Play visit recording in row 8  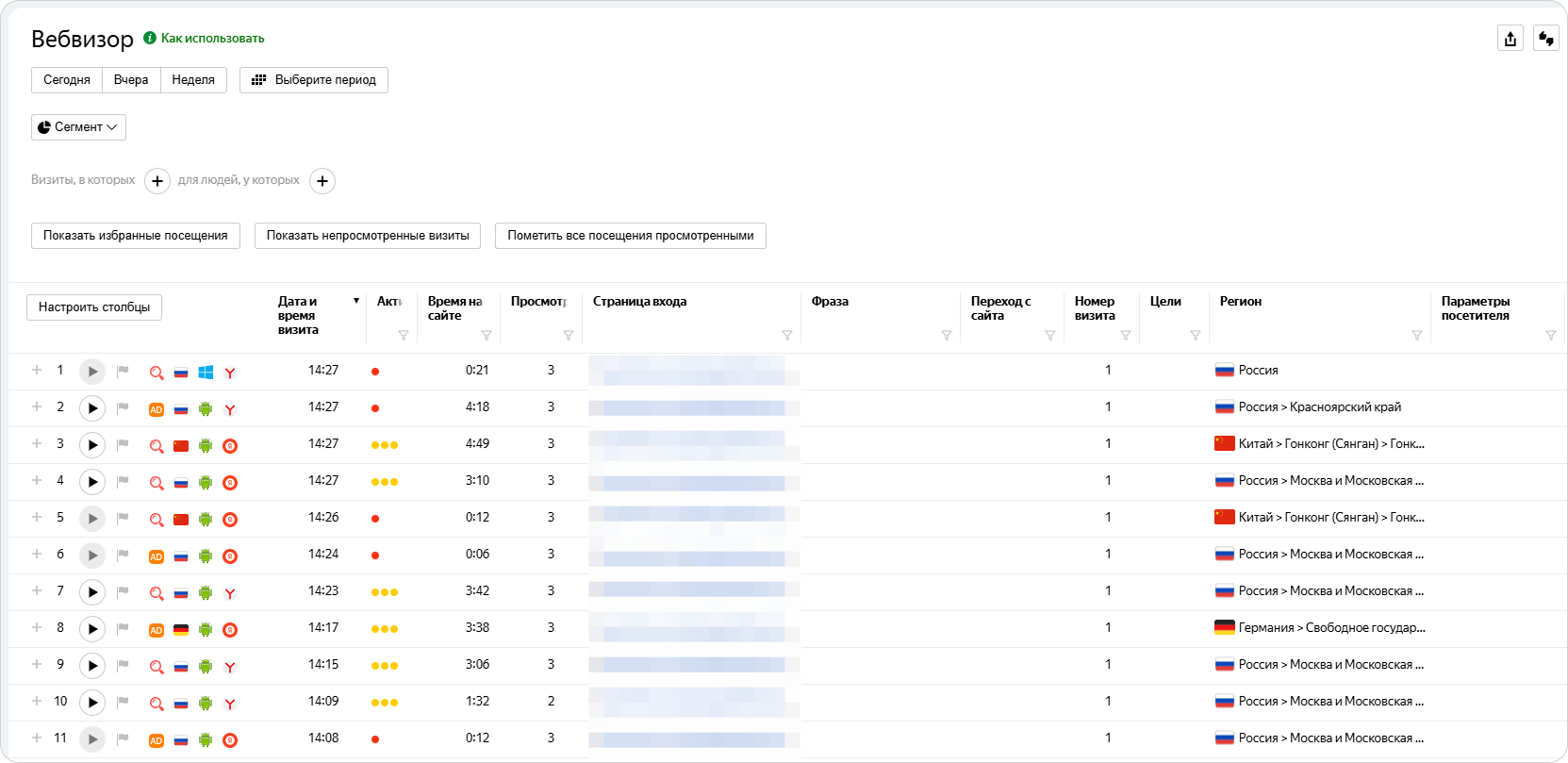92,629
